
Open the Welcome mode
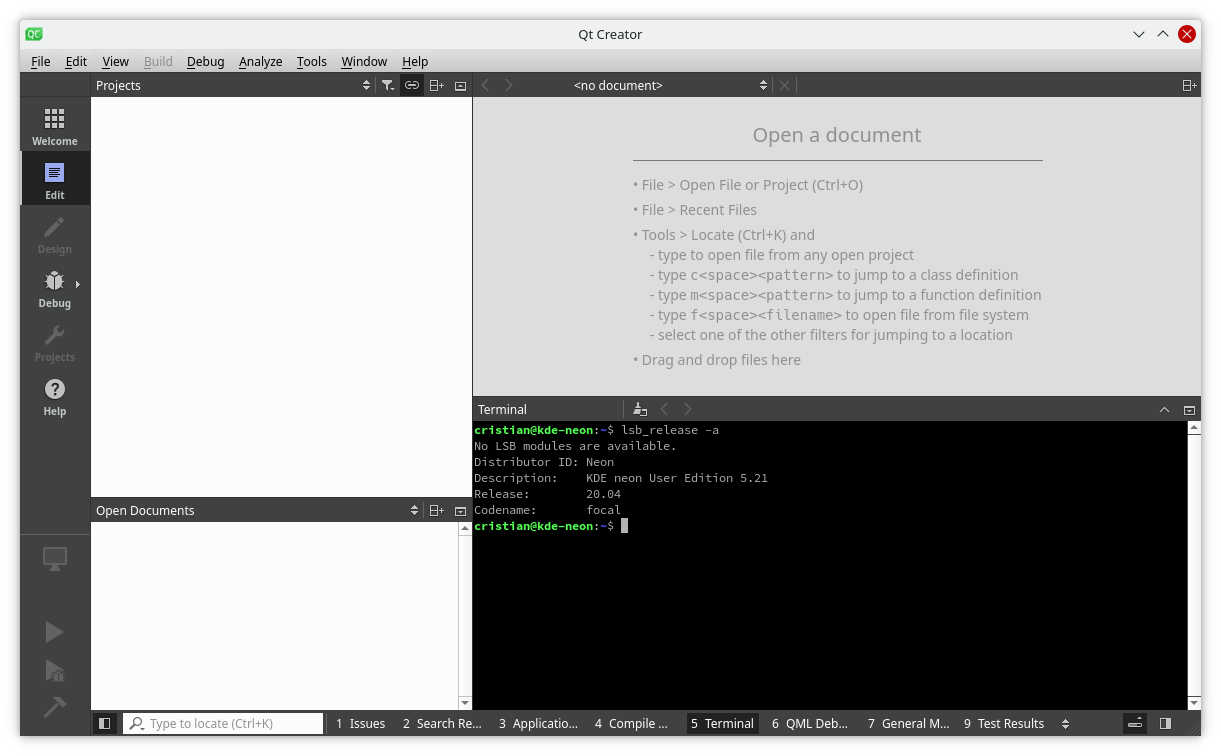pos(54,126)
